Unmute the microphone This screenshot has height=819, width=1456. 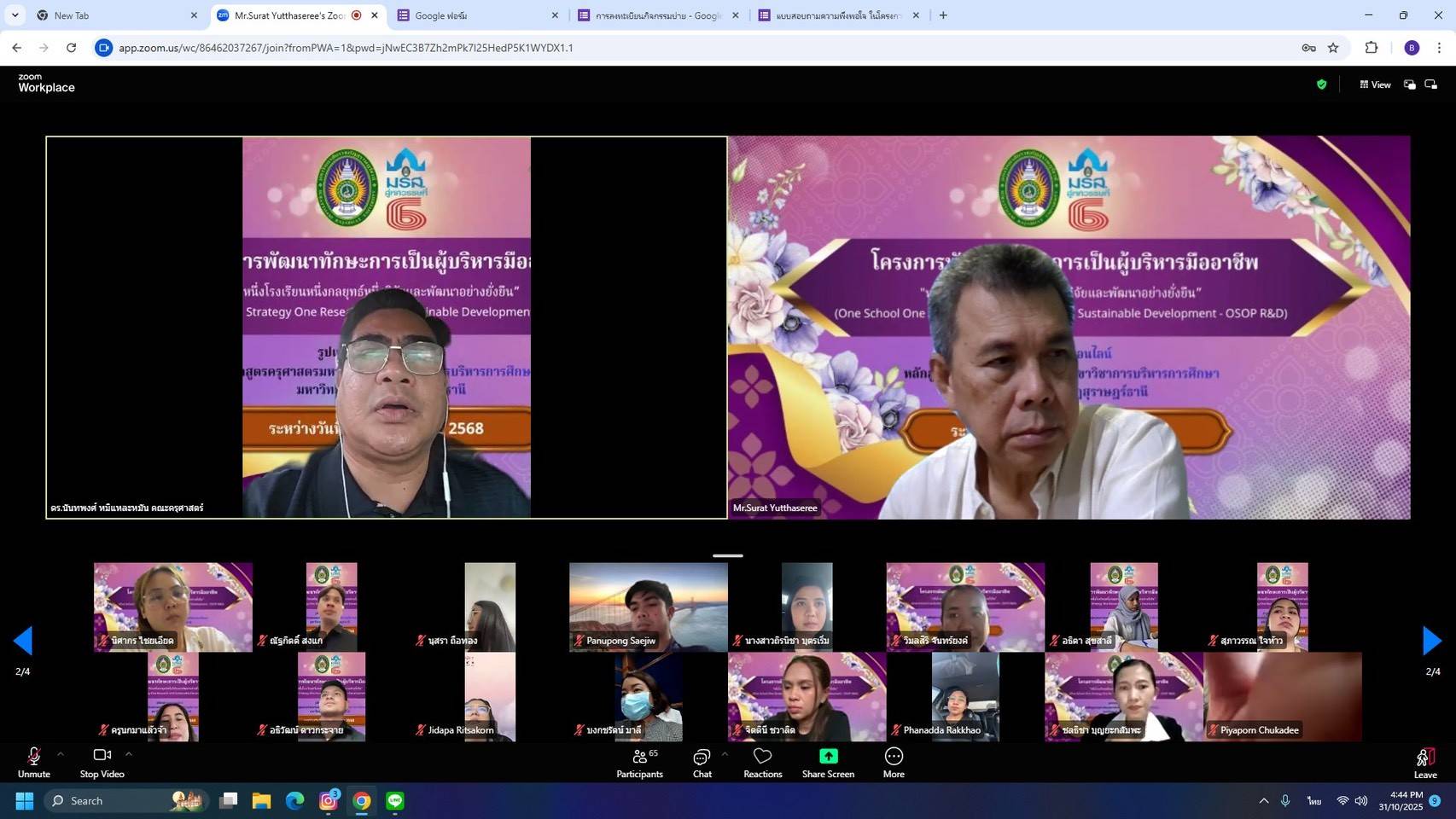tap(34, 763)
